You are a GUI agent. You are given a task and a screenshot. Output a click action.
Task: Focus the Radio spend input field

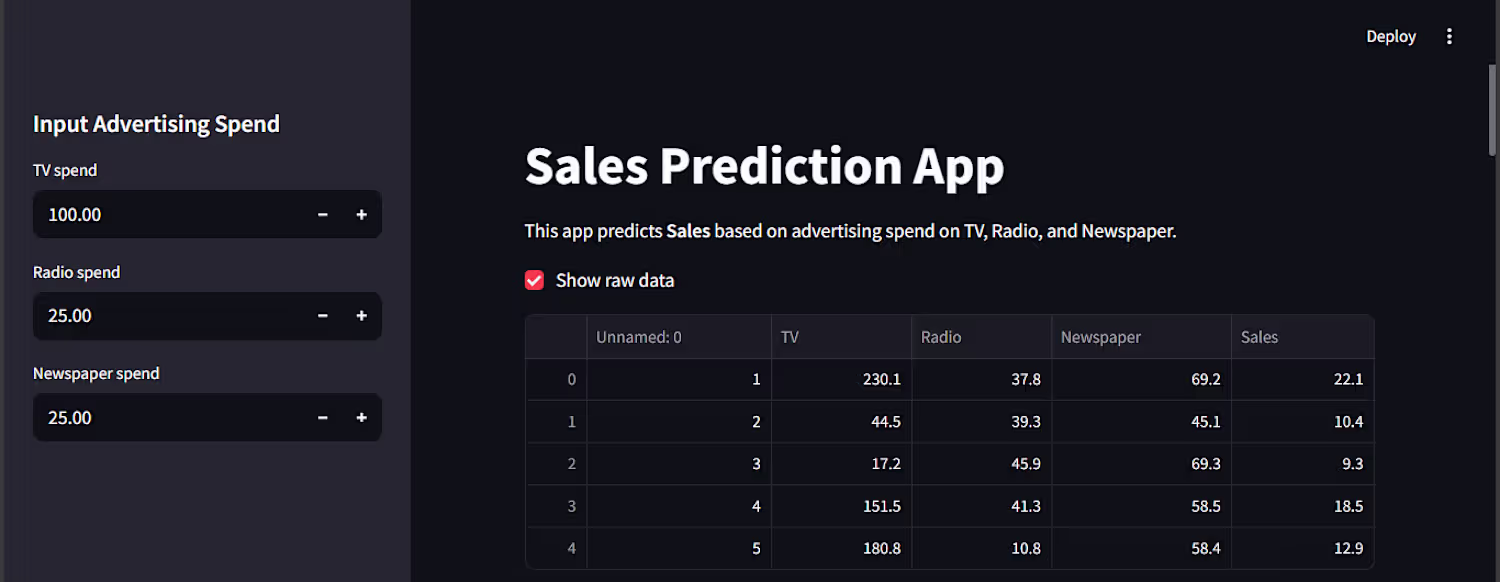[x=168, y=316]
